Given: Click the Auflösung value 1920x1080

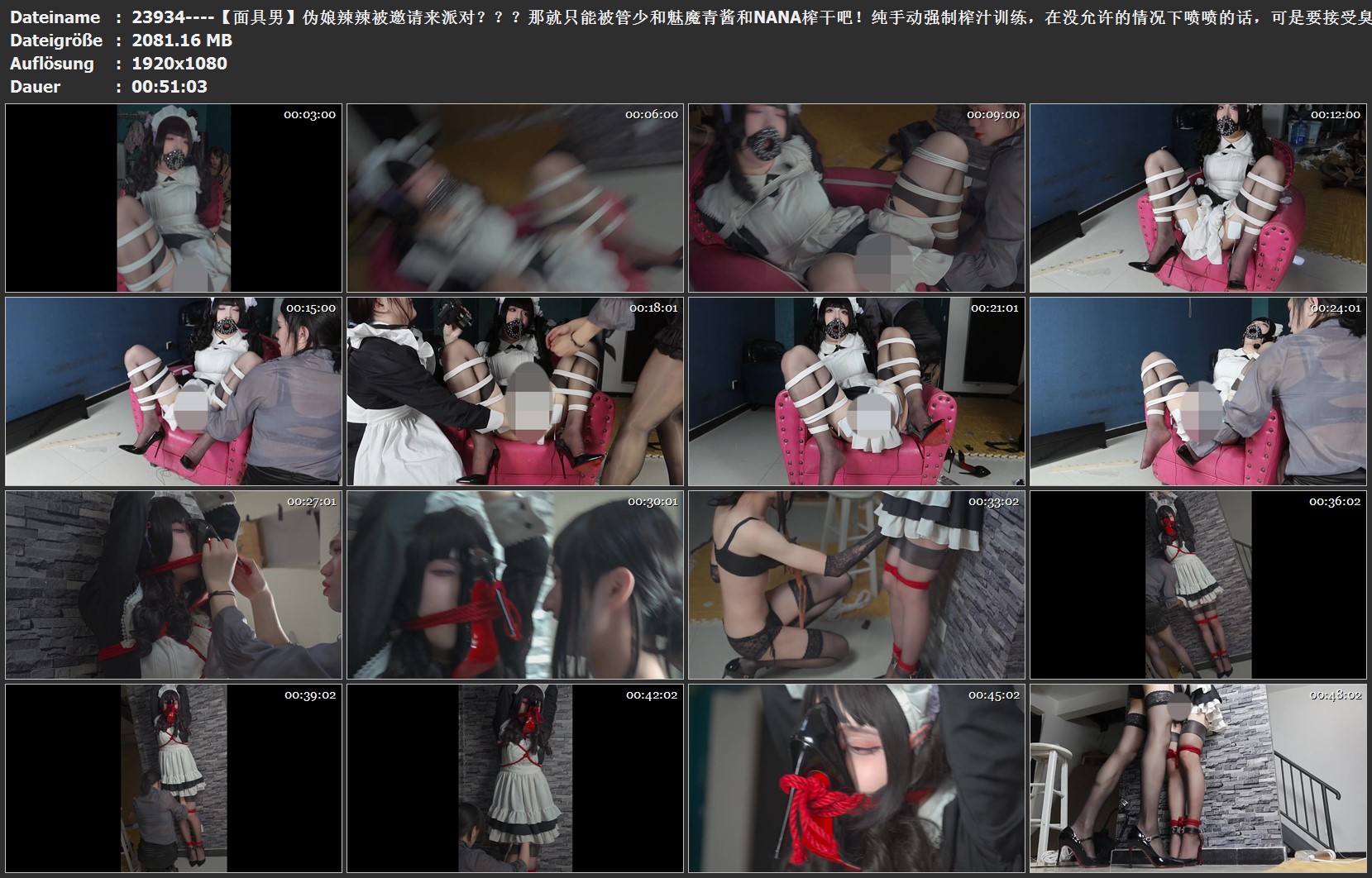Looking at the screenshot, I should click(x=179, y=64).
